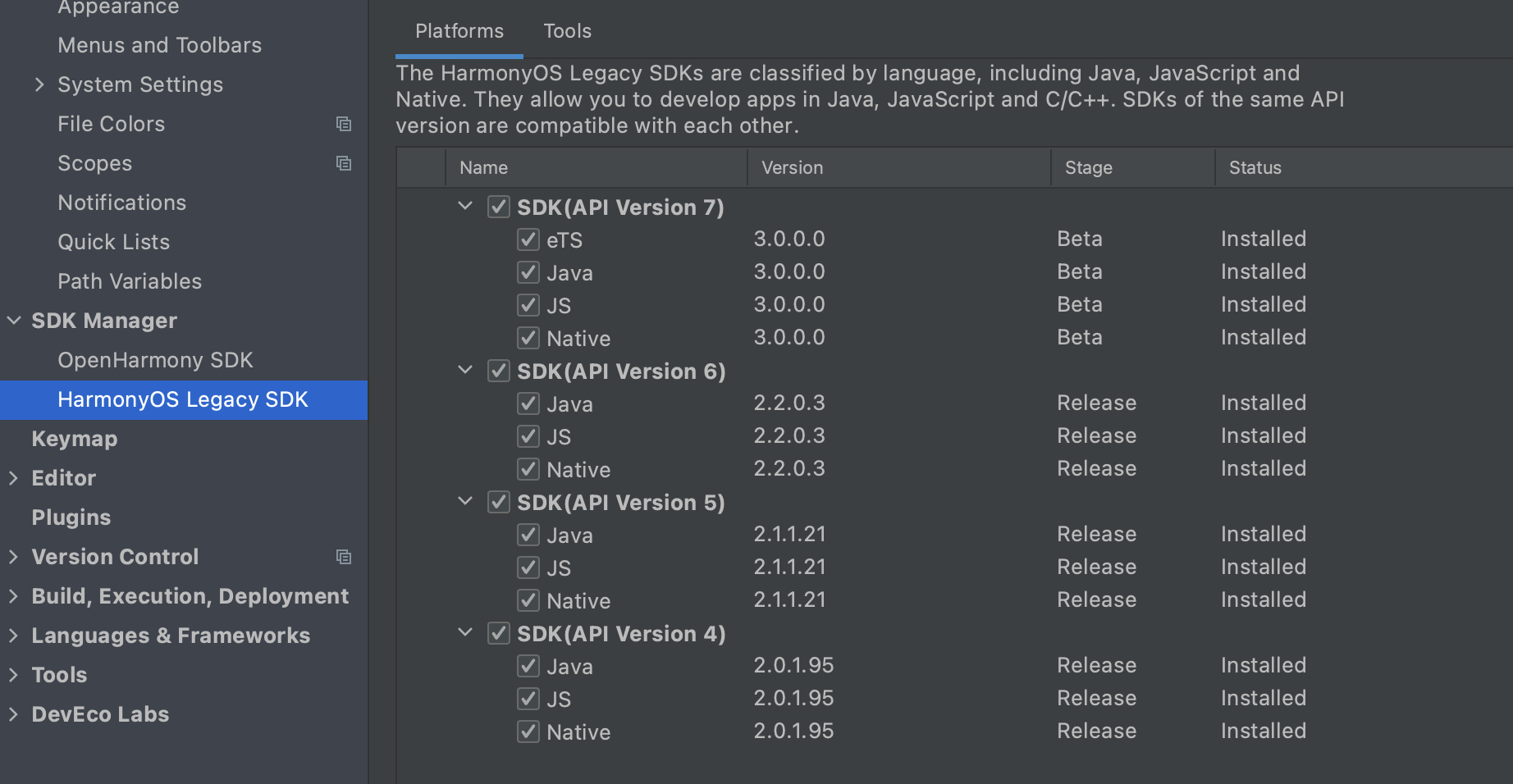Collapse the SDK Manager section
The width and height of the screenshot is (1513, 784).
[x=14, y=321]
